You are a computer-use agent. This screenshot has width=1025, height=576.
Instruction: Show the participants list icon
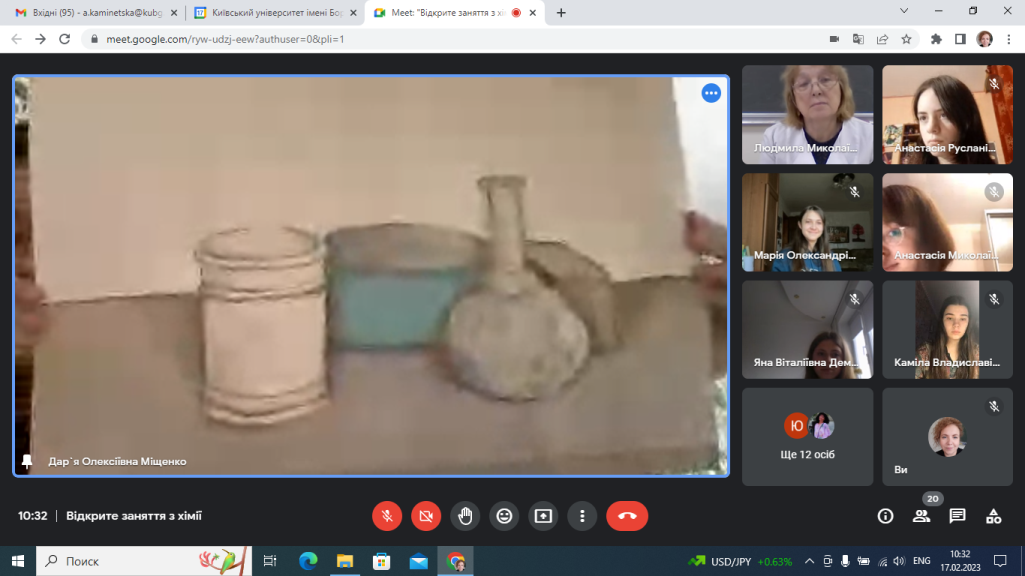tap(922, 516)
